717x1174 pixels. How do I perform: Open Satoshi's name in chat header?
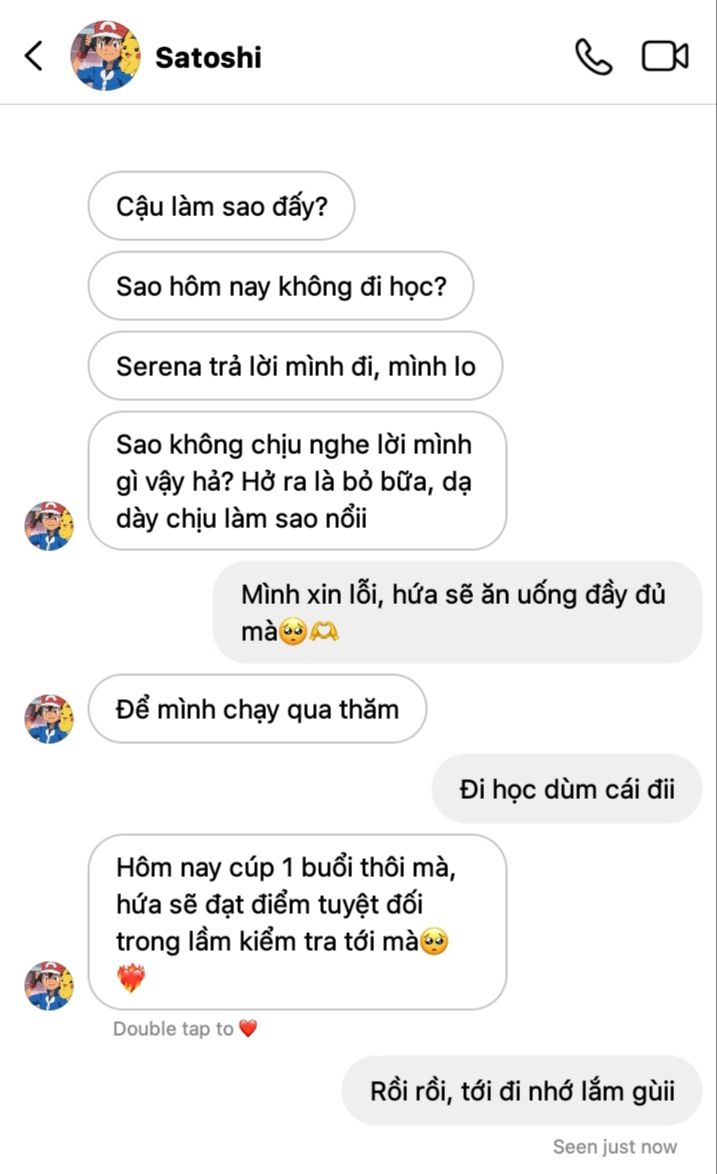pos(208,57)
